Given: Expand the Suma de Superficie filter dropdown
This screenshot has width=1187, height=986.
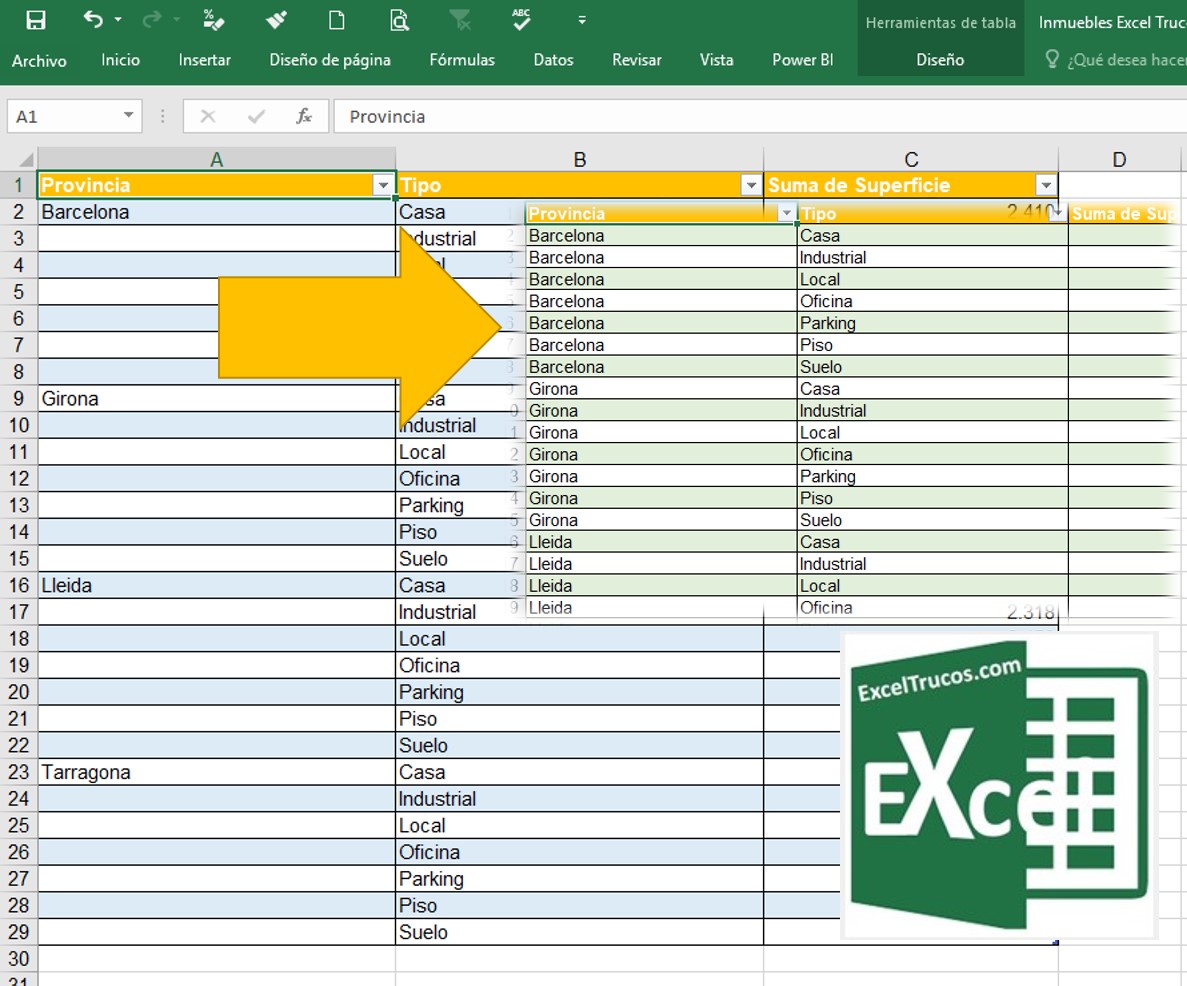Looking at the screenshot, I should pyautogui.click(x=1045, y=185).
